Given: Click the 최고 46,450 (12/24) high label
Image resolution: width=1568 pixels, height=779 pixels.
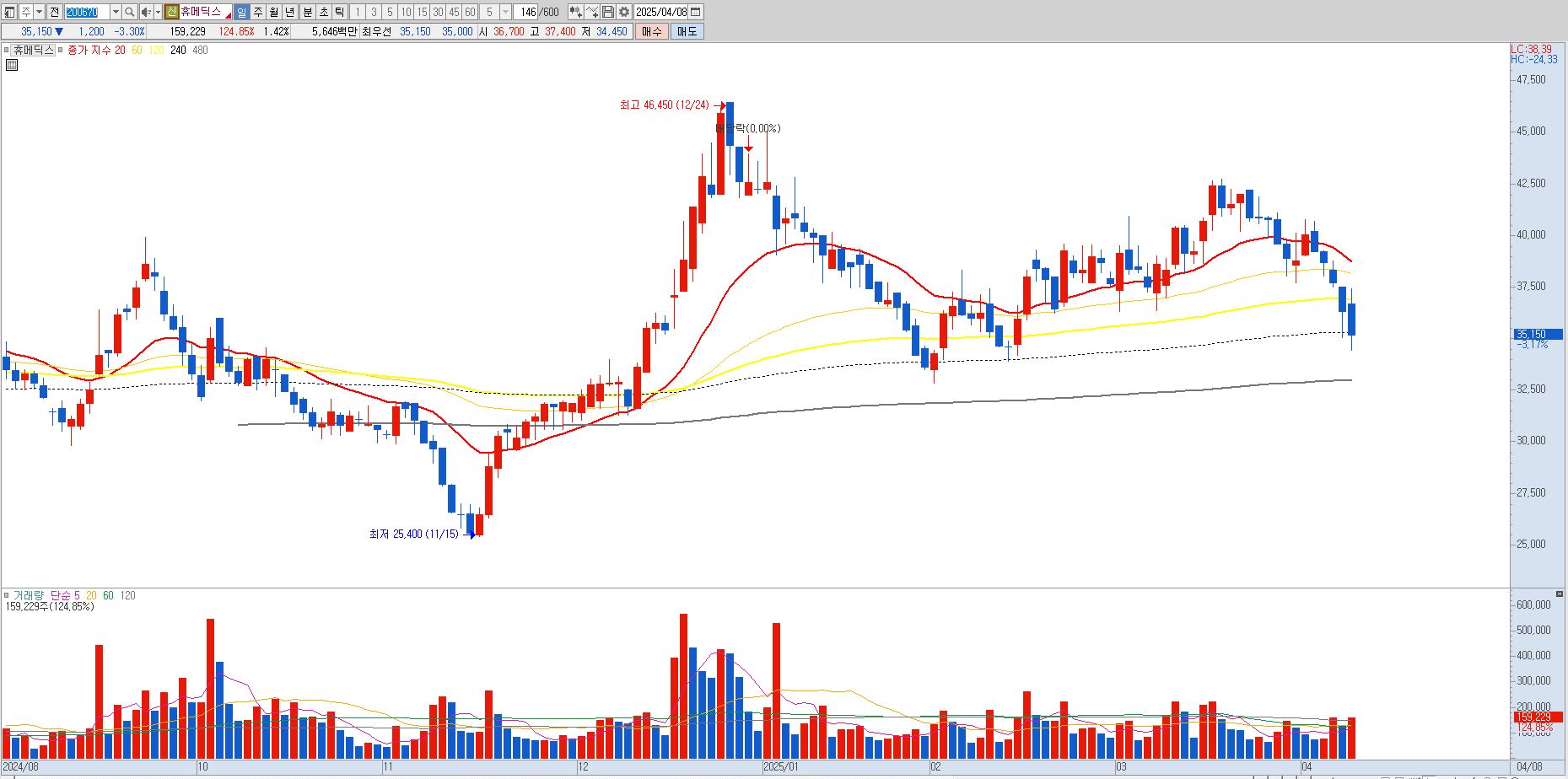Looking at the screenshot, I should (x=665, y=105).
